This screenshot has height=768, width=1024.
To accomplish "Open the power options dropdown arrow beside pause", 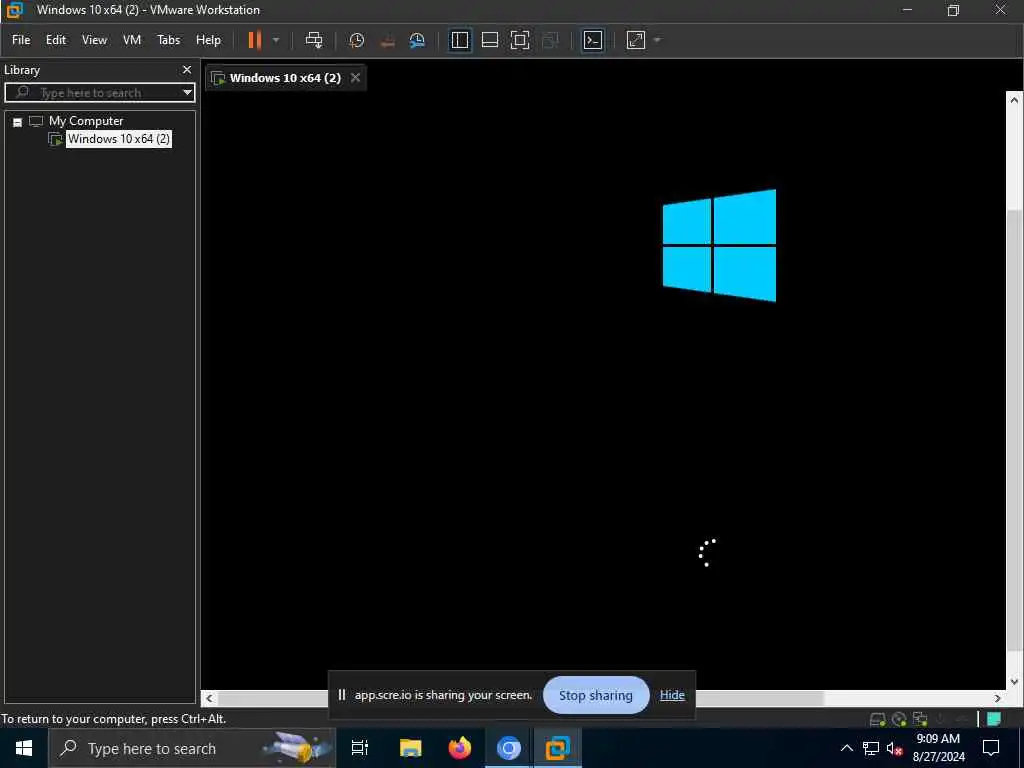I will 276,40.
